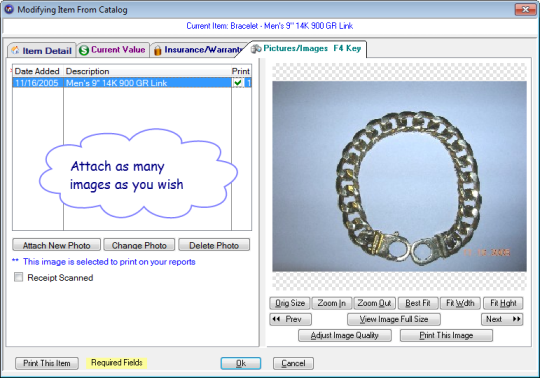Click the Description column header

[x=147, y=71]
